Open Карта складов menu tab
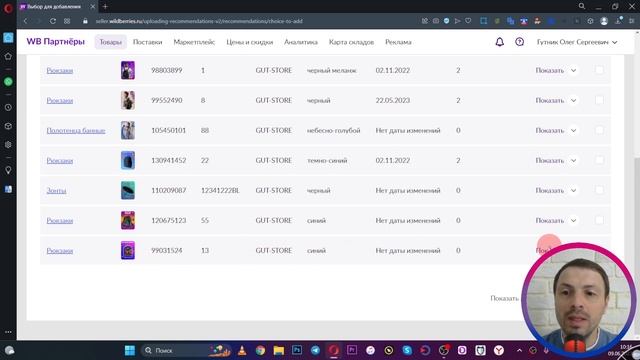The height and width of the screenshot is (360, 640). click(x=351, y=42)
